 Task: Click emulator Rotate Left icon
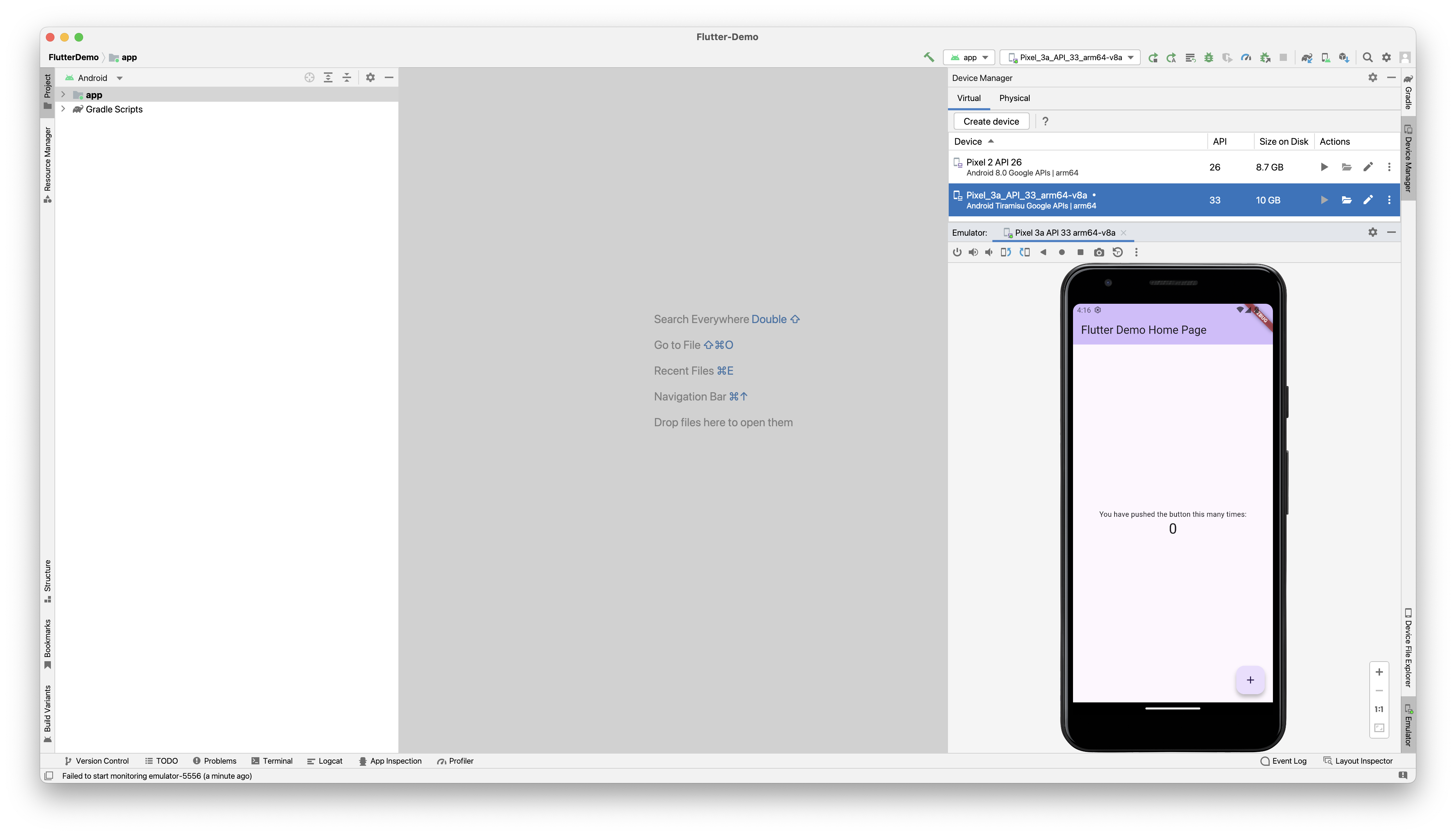tap(1005, 252)
